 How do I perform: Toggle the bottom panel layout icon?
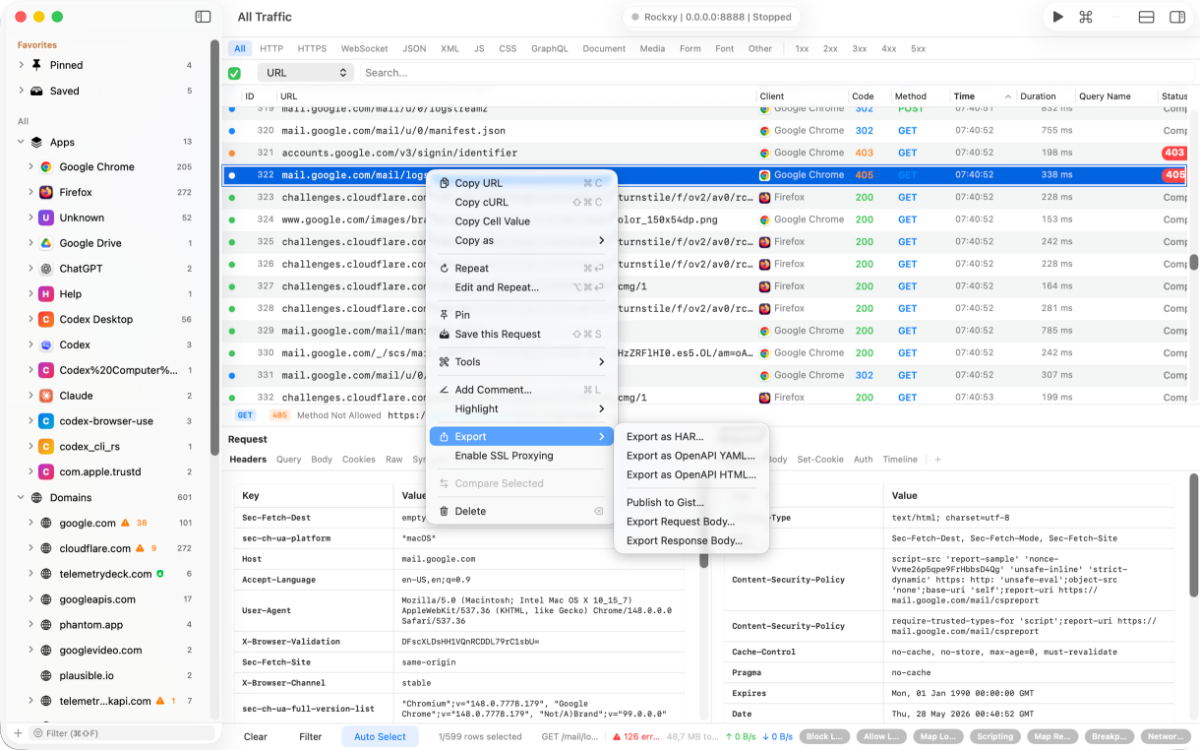click(1147, 17)
